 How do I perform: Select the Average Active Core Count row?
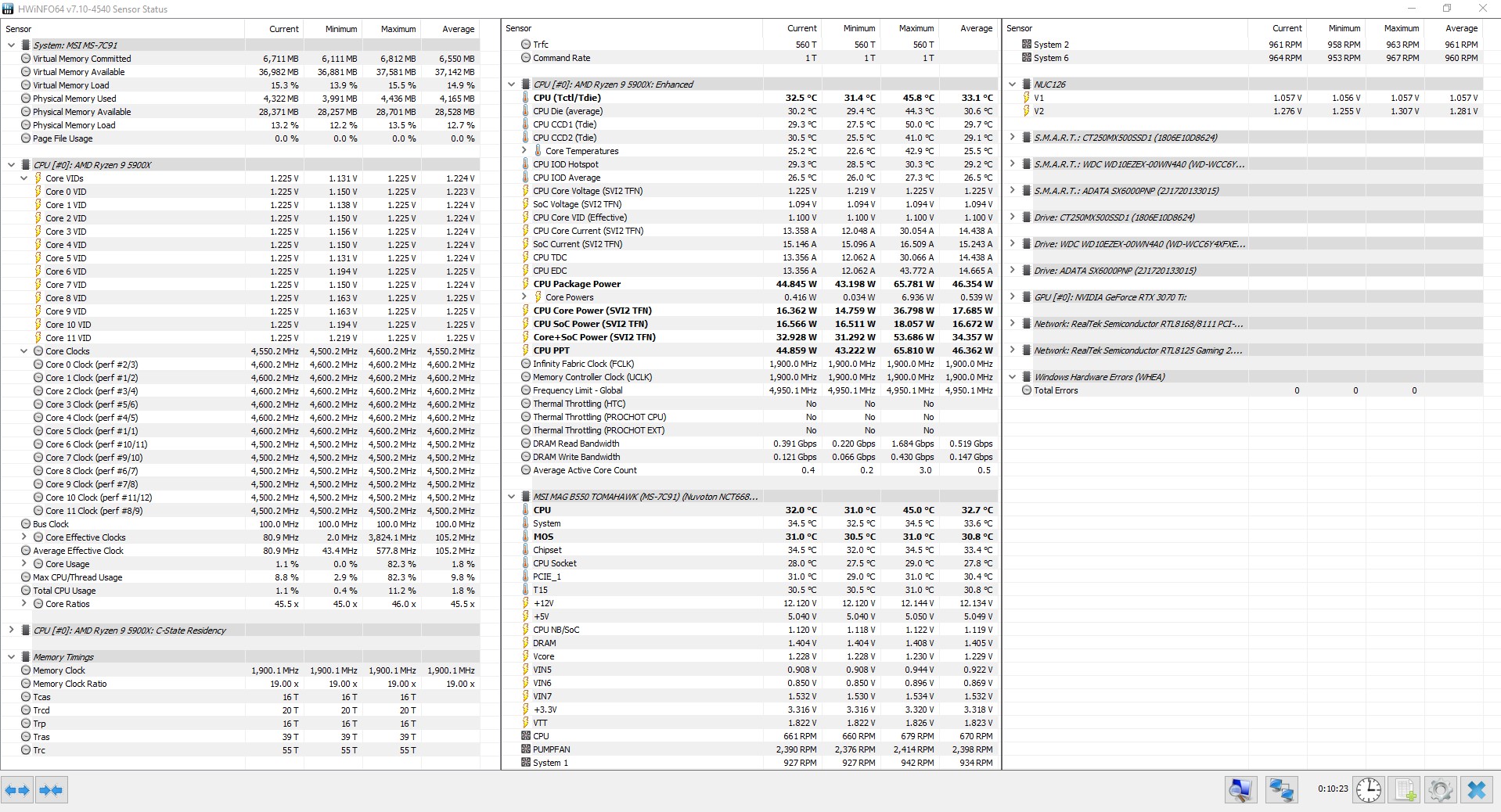pyautogui.click(x=750, y=470)
